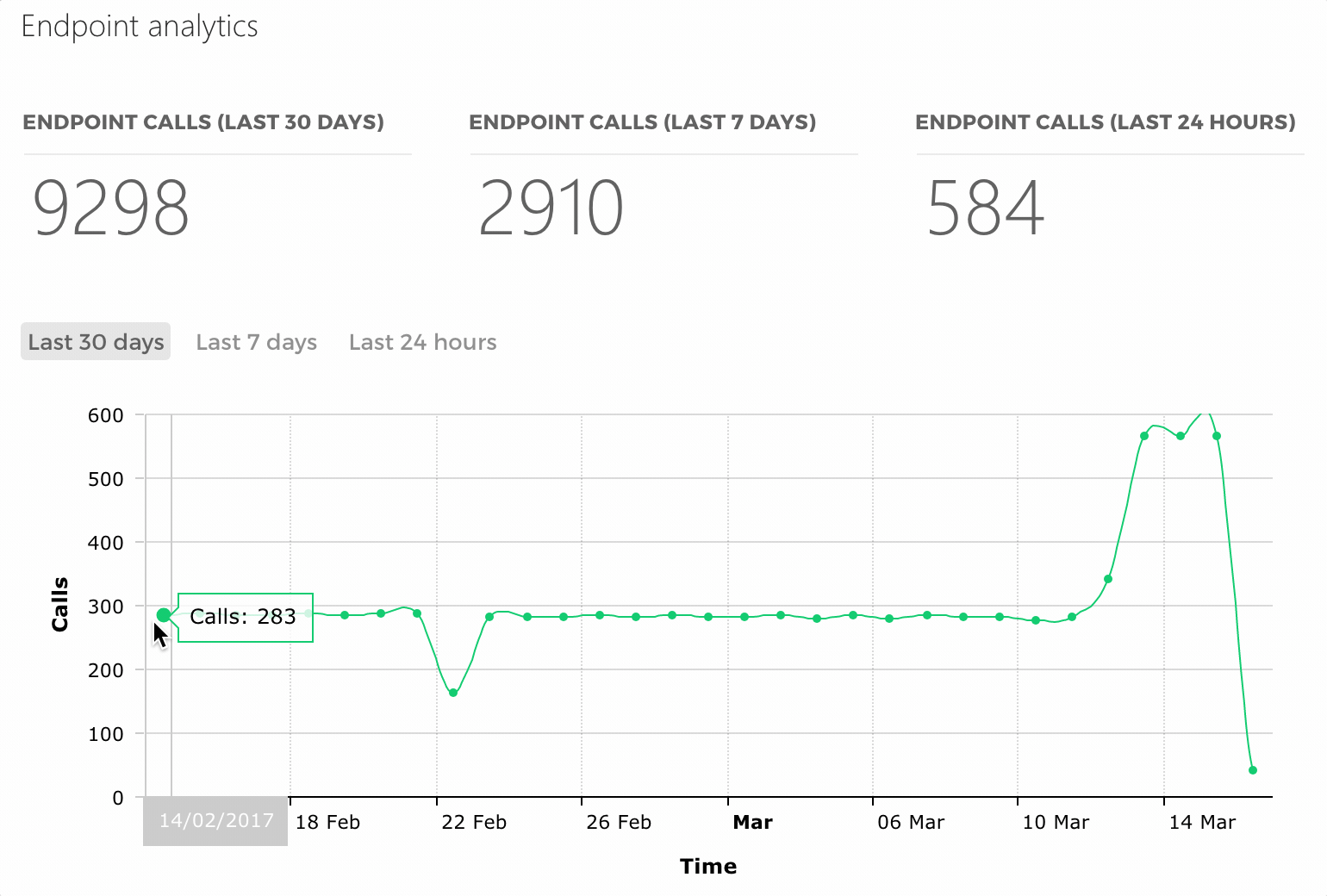Click the 14/02/2017 date label
Image resolution: width=1327 pixels, height=896 pixels.
(x=215, y=821)
